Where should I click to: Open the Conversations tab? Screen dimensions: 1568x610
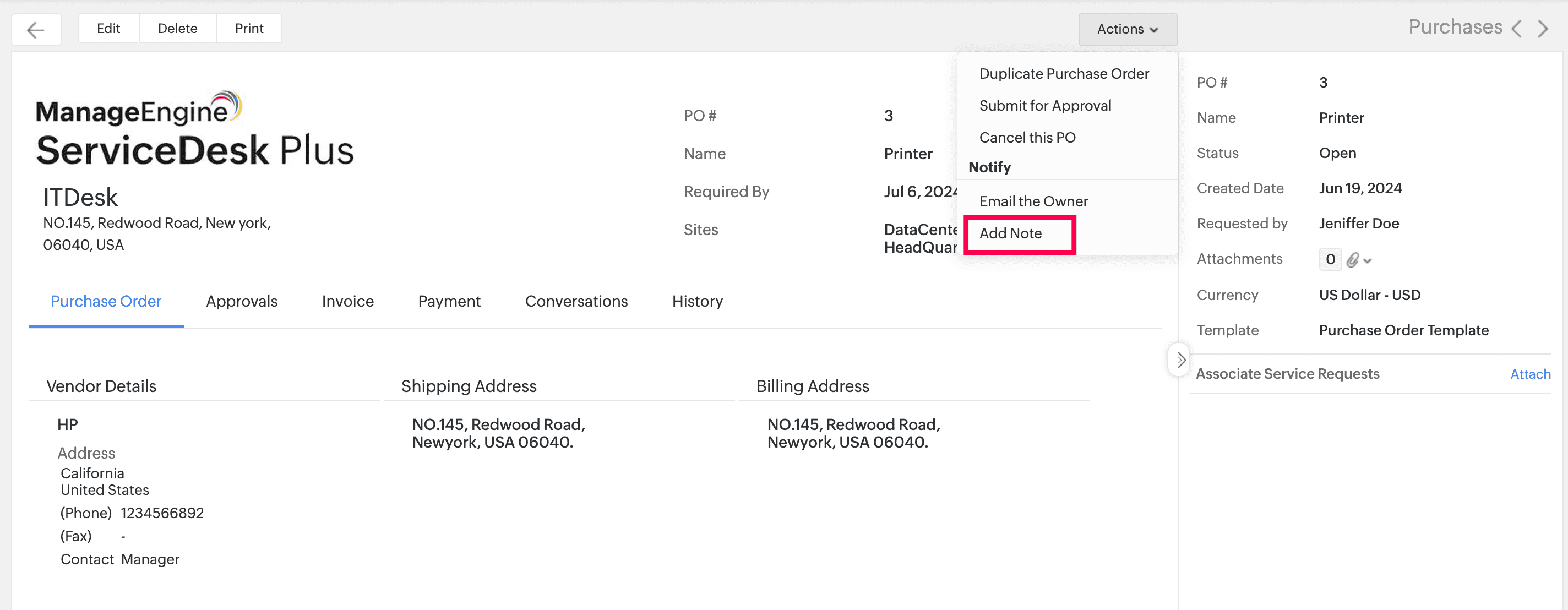coord(576,301)
